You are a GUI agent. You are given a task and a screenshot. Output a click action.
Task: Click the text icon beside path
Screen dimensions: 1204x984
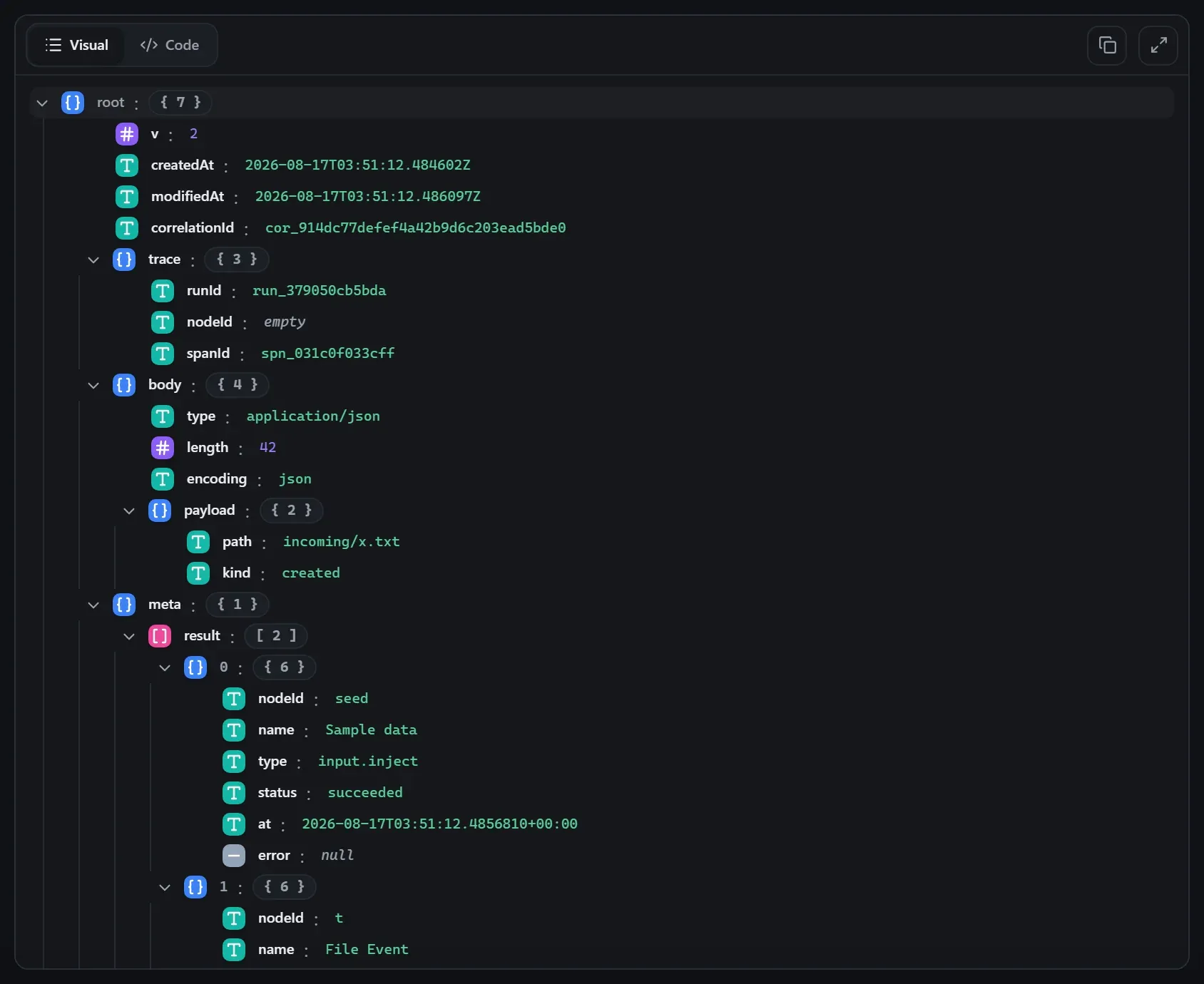tap(198, 542)
